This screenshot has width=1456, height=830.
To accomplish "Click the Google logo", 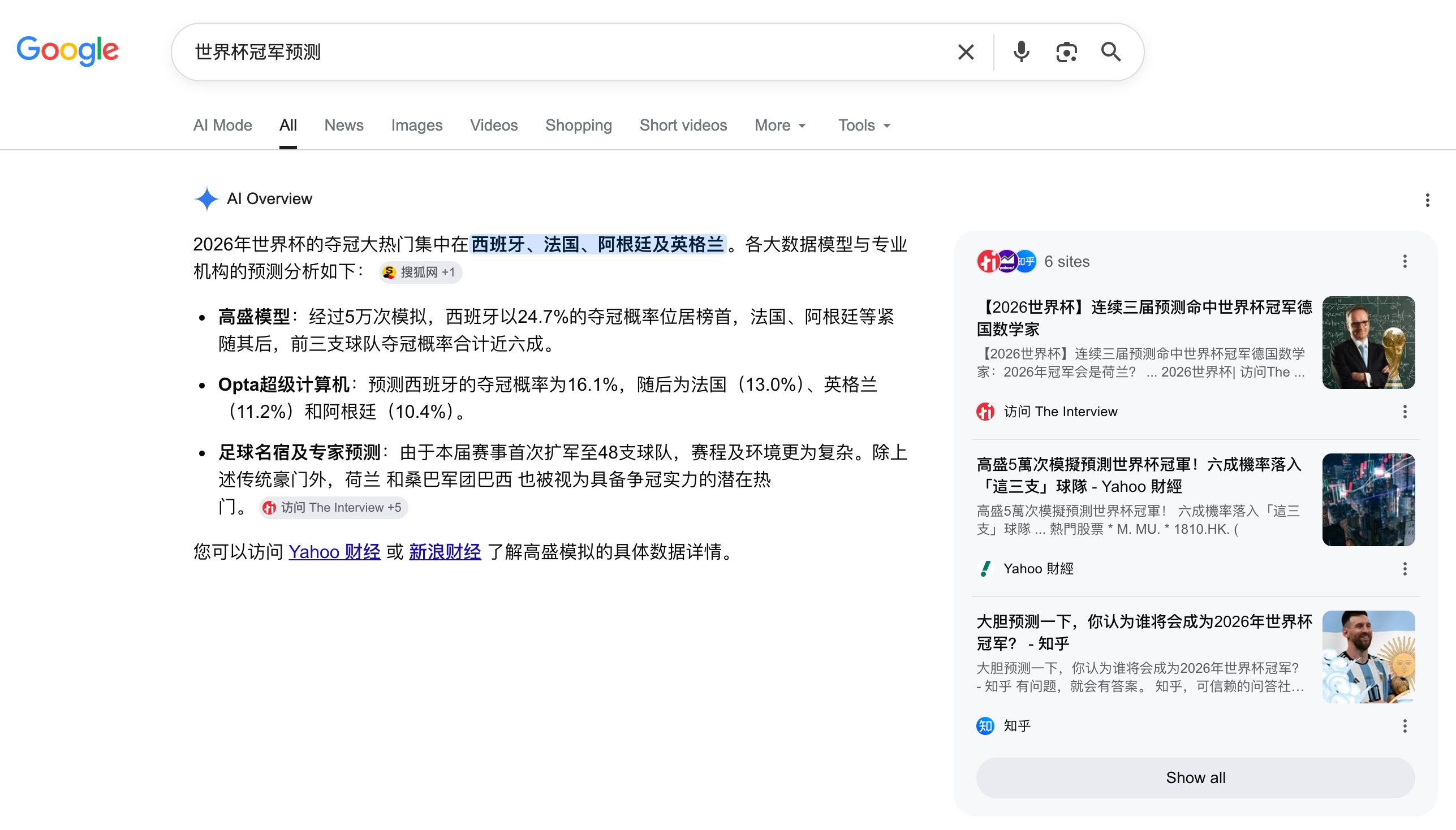I will click(68, 51).
